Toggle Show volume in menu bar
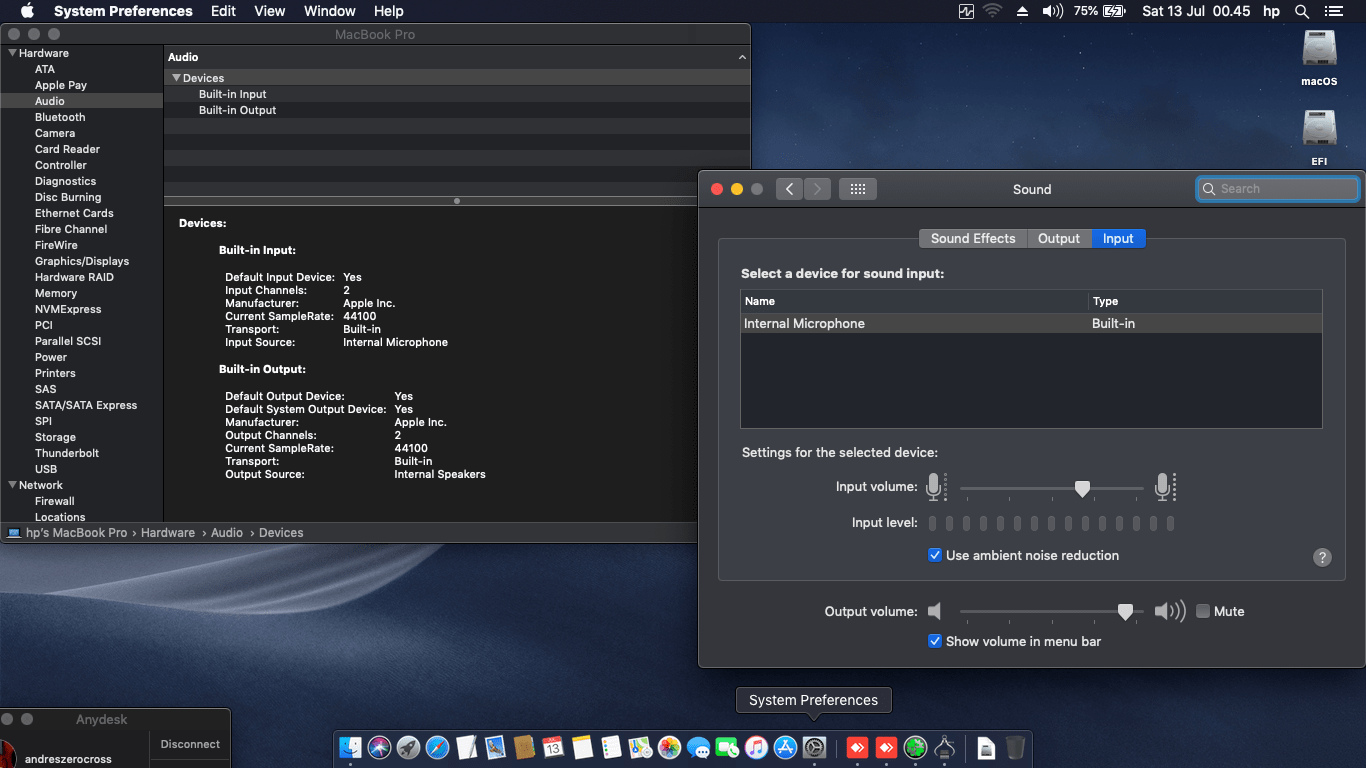The height and width of the screenshot is (768, 1366). (x=935, y=641)
